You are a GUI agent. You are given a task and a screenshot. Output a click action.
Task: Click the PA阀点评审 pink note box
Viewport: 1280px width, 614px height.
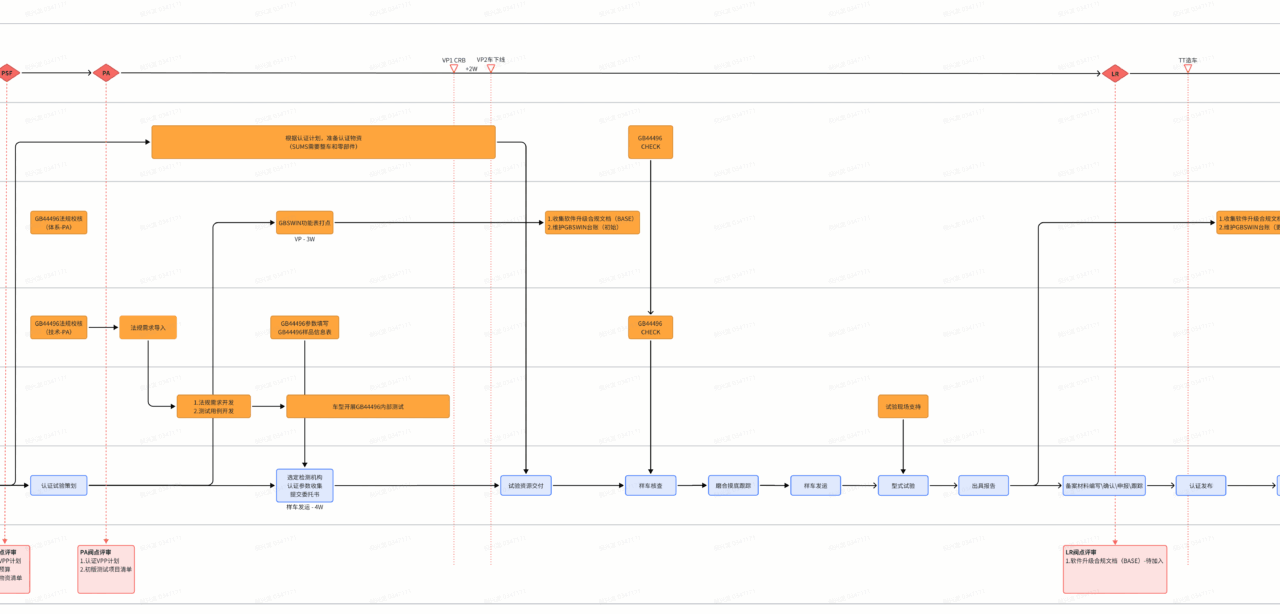[x=106, y=568]
